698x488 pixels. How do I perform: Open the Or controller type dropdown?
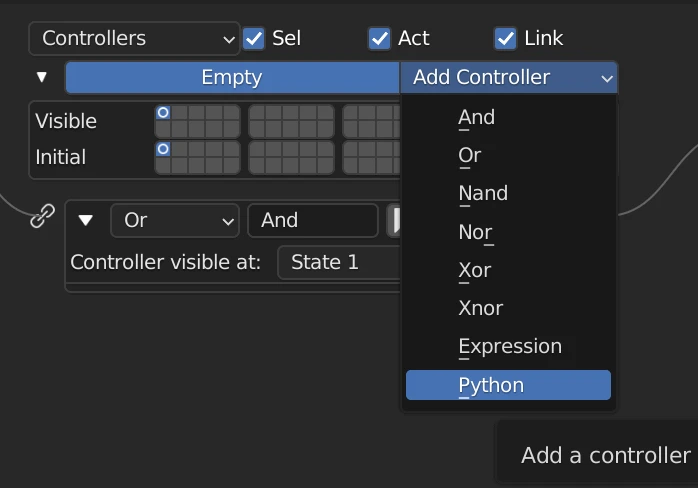click(175, 220)
